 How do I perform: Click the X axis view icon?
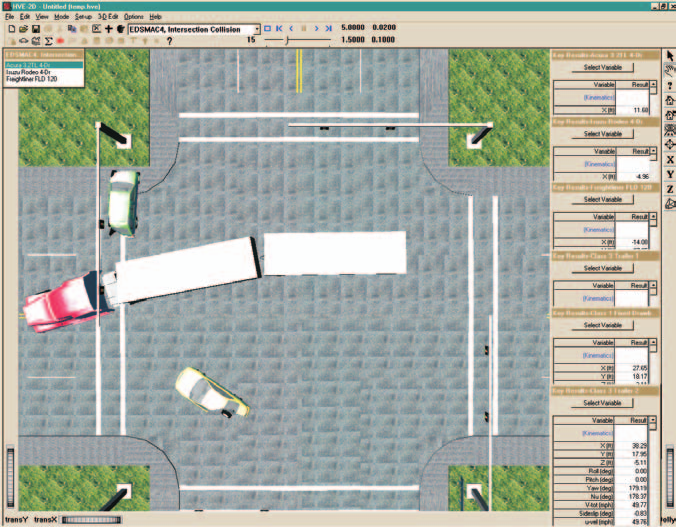coord(670,160)
